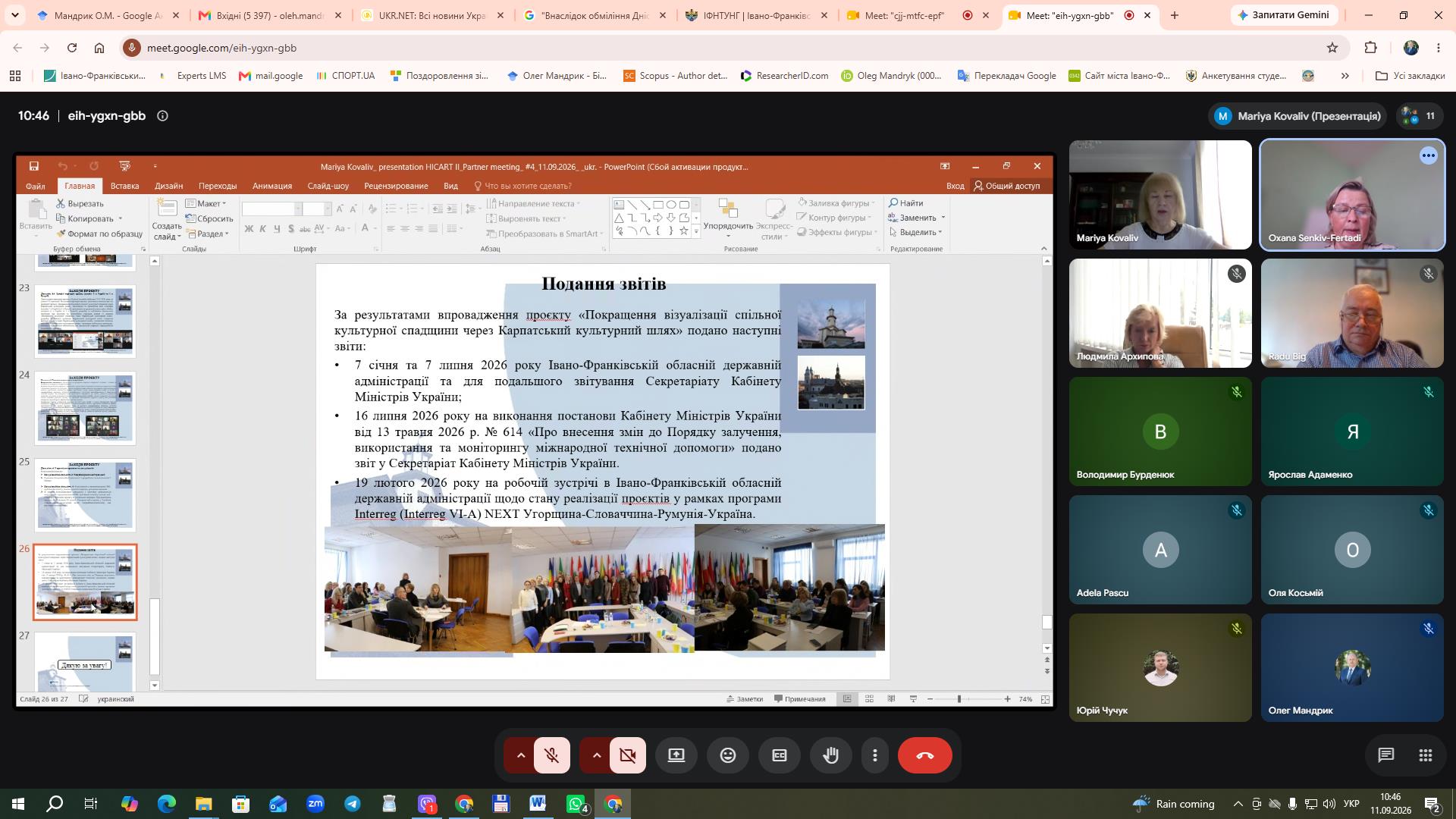Click the Запитати Gemini button
The height and width of the screenshot is (819, 1456).
1285,15
